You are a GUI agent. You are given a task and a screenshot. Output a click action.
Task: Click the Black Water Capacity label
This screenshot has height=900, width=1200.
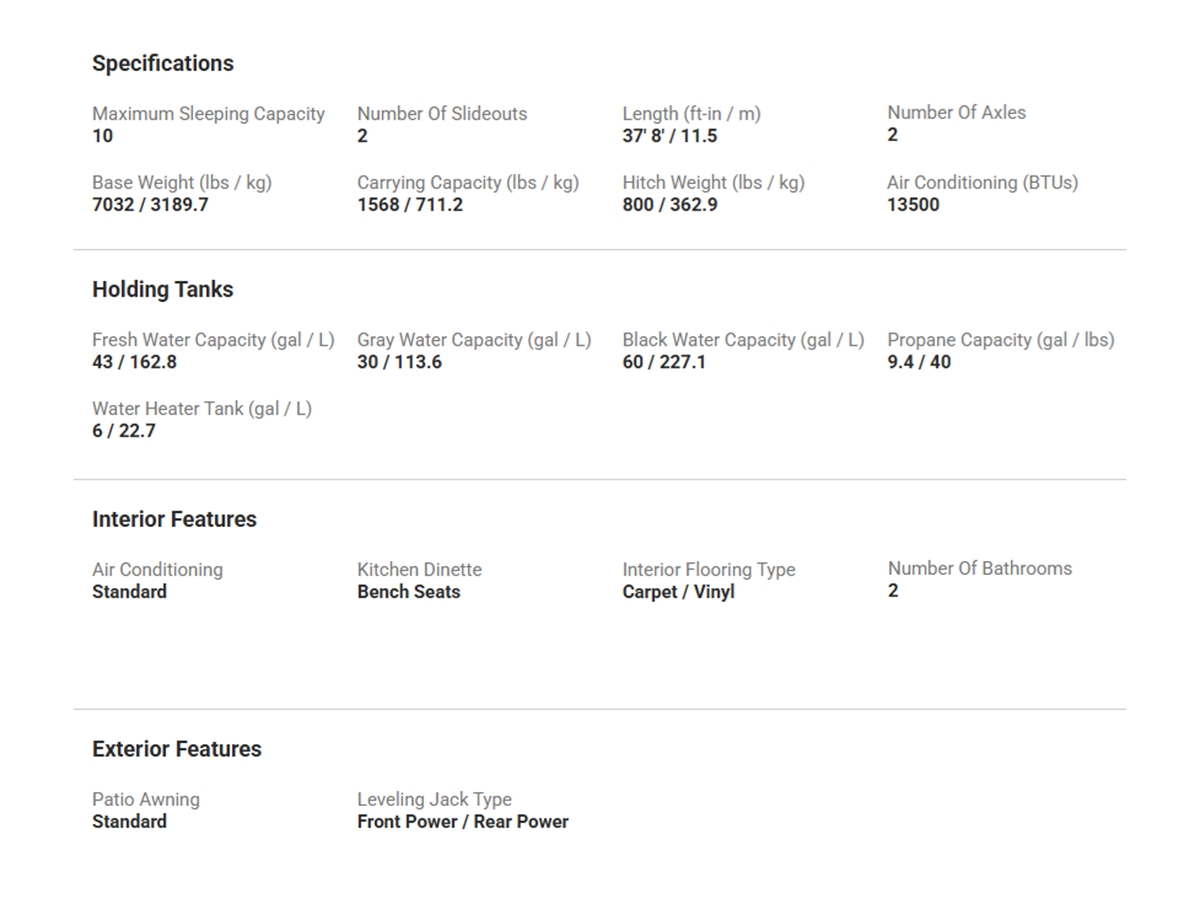click(x=743, y=340)
